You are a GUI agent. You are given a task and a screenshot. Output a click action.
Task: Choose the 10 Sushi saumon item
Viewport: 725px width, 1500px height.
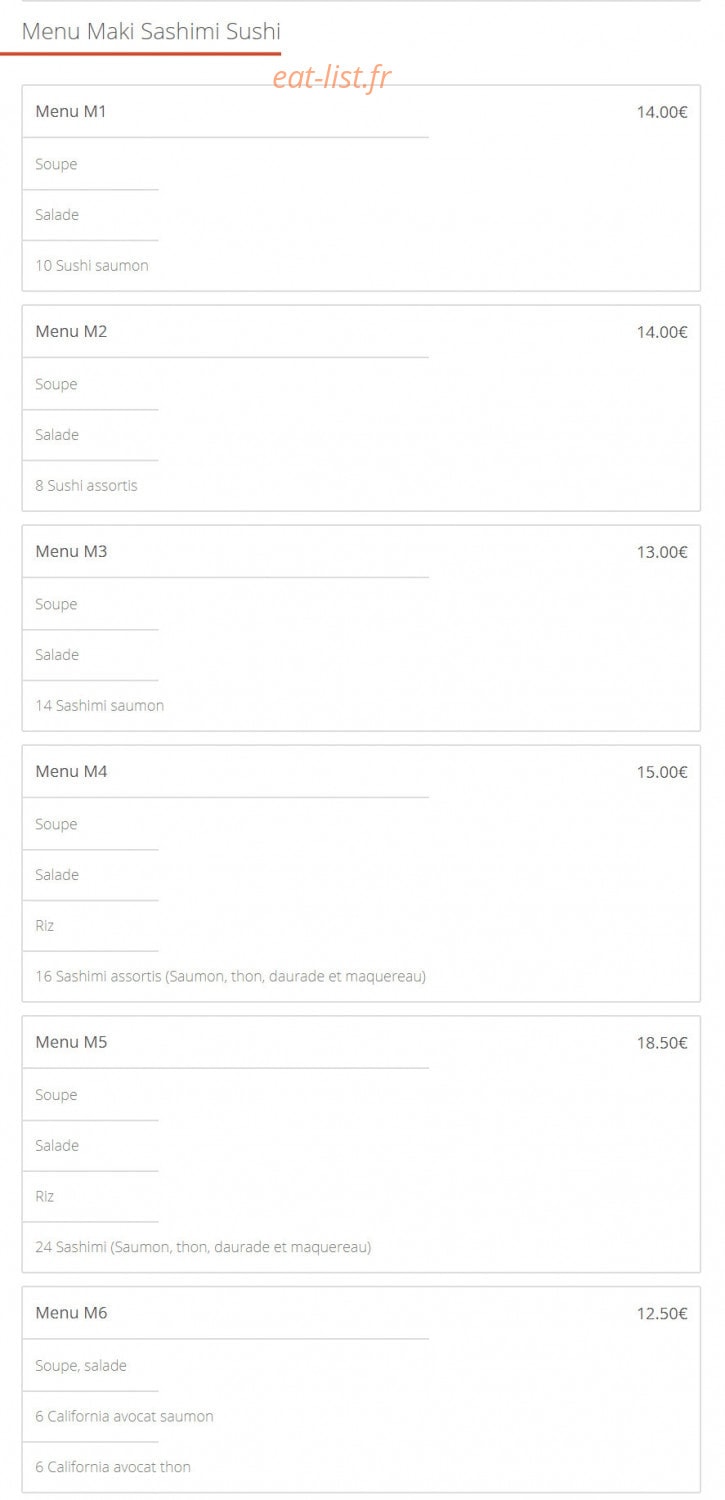[x=92, y=265]
